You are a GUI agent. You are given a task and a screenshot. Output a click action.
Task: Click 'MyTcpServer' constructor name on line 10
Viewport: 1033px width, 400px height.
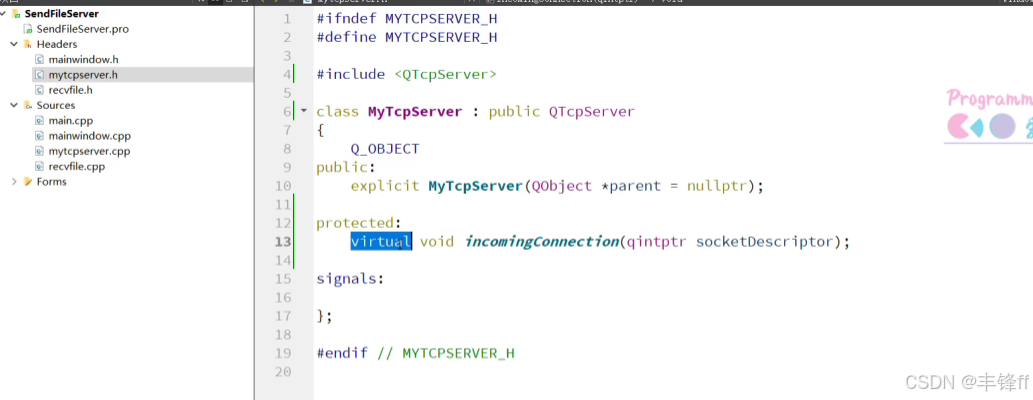(476, 186)
